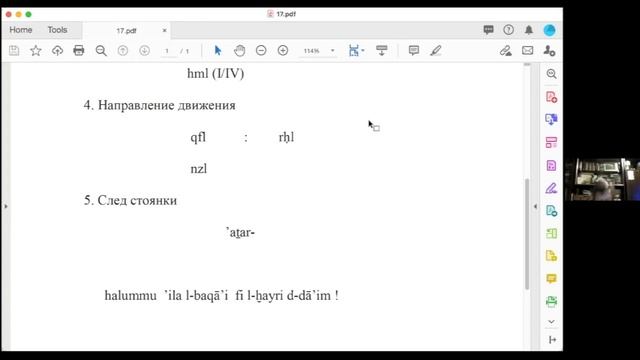Open the zoom level dropdown arrow
Viewport: 640px width, 360px height.
tap(333, 51)
